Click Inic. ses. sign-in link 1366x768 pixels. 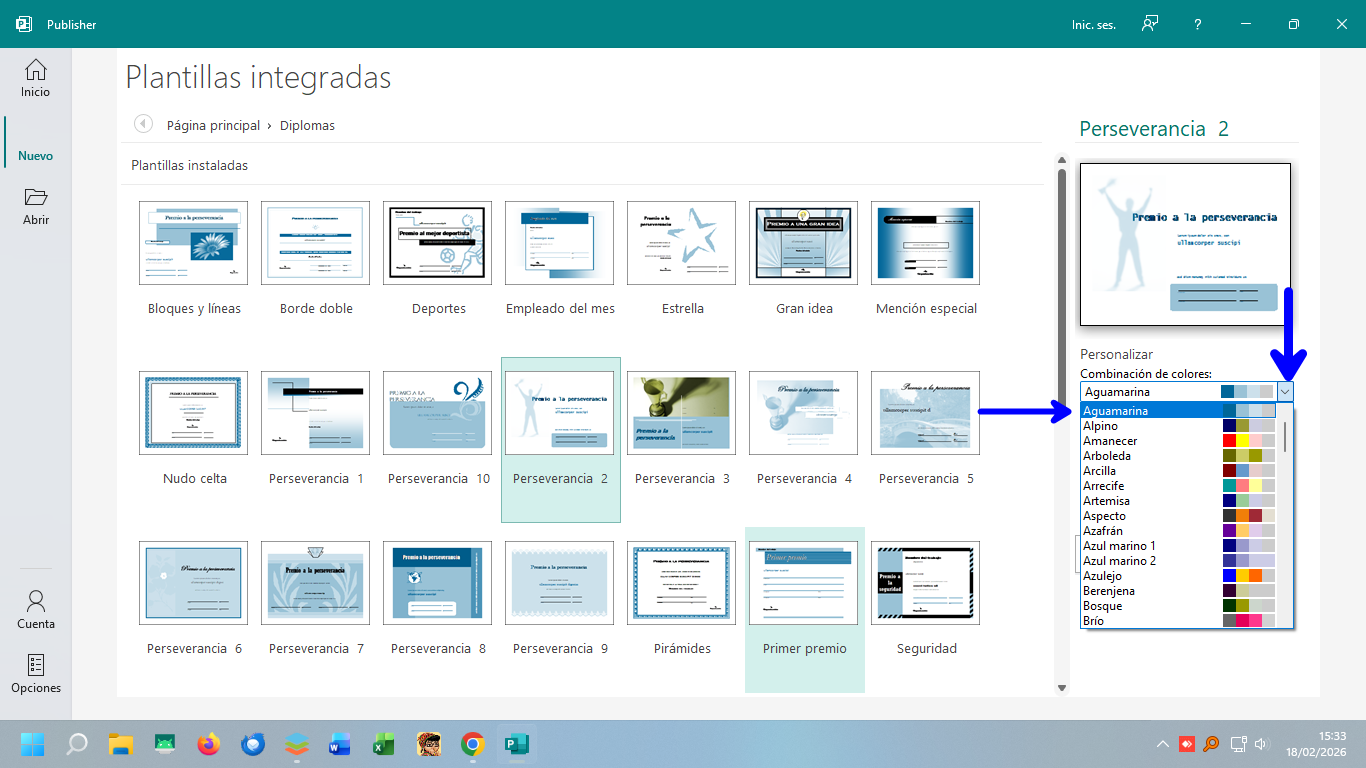pos(1093,25)
